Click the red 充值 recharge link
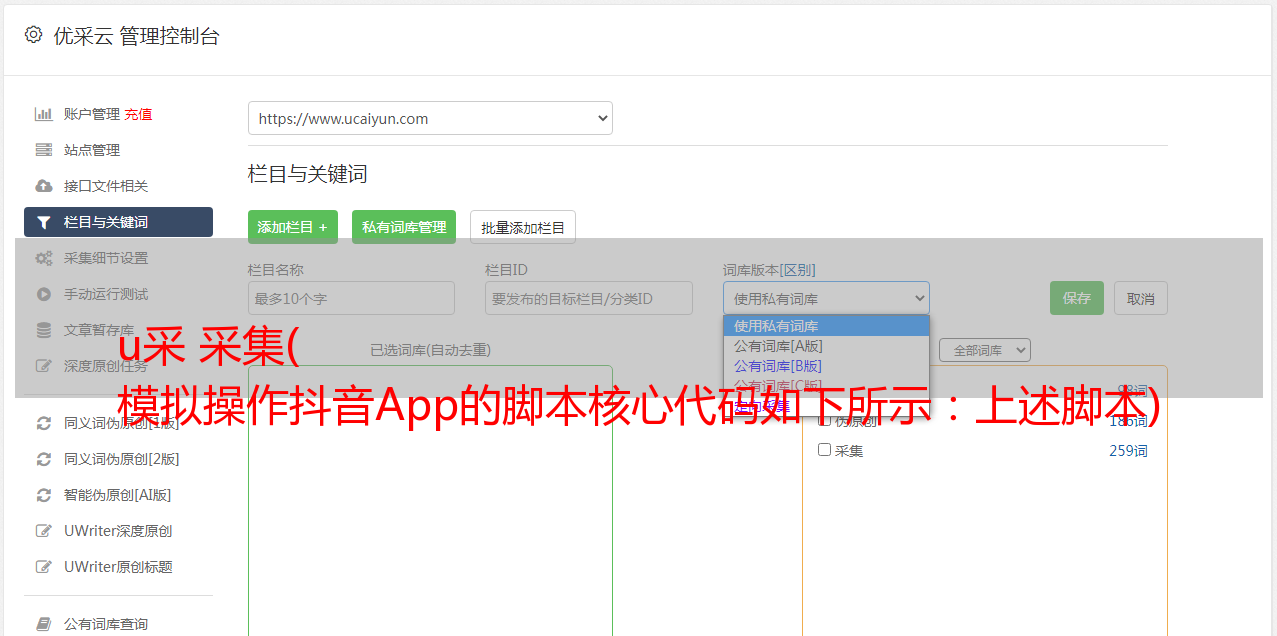1277x636 pixels. [138, 114]
